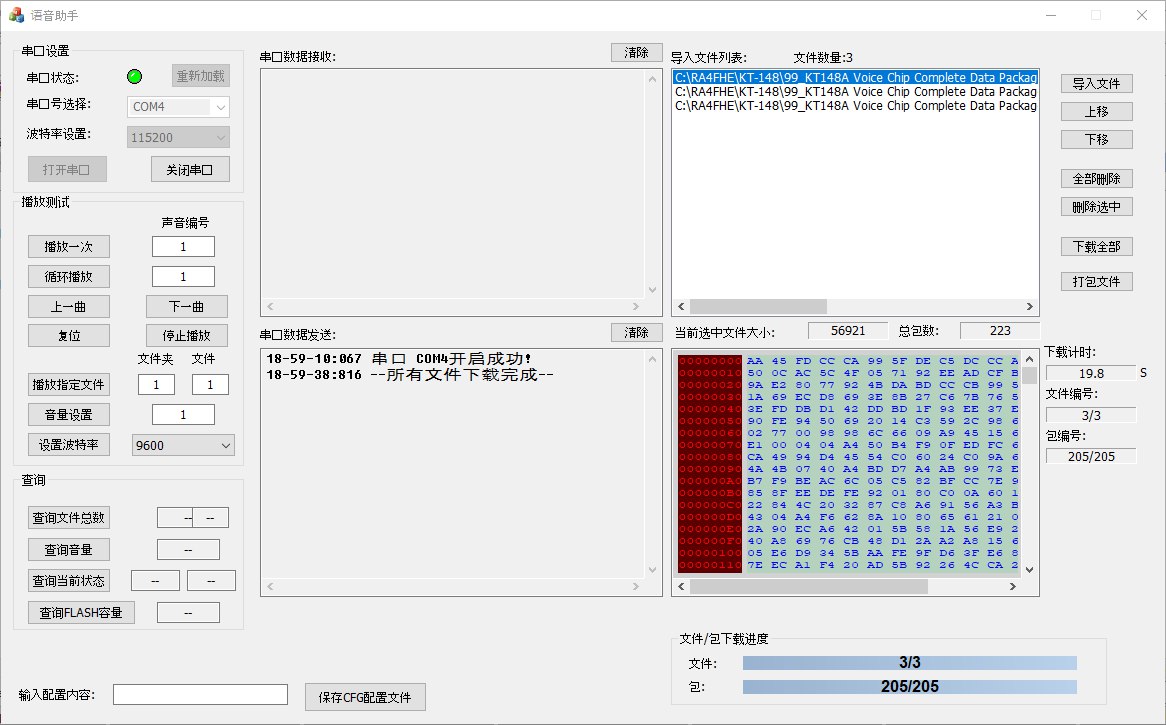Click the 上一曲 button
This screenshot has width=1166, height=725.
pyautogui.click(x=68, y=306)
